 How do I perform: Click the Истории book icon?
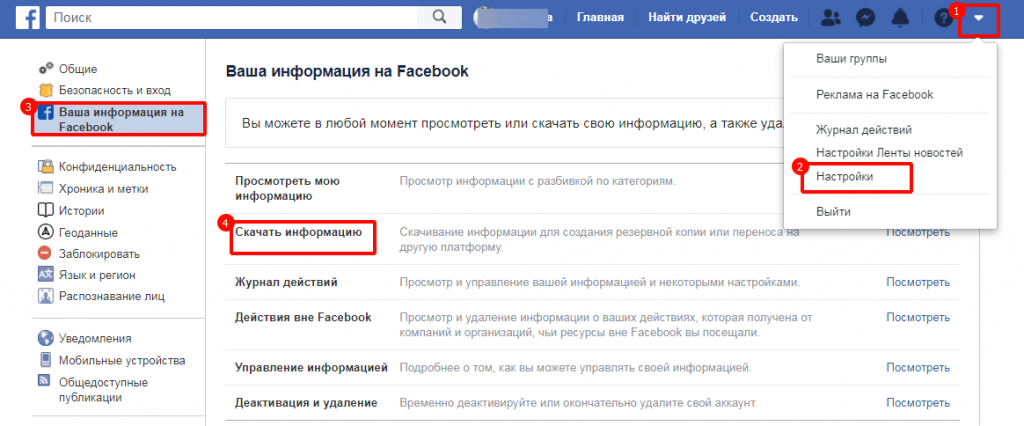click(45, 210)
